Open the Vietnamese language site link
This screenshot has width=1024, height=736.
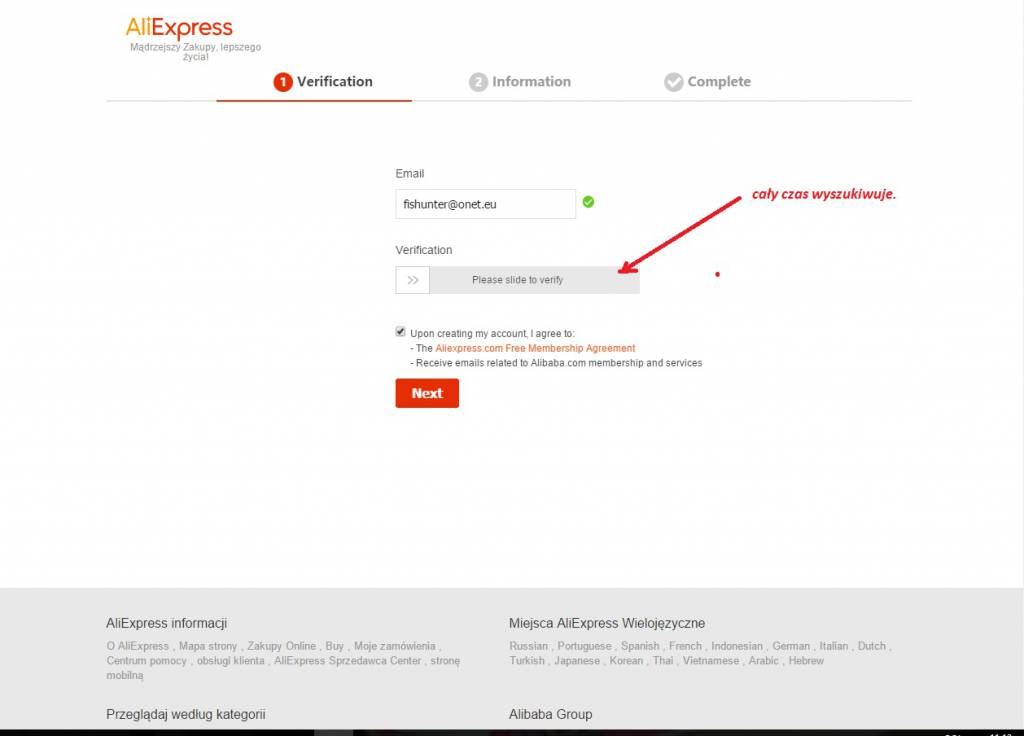(711, 661)
